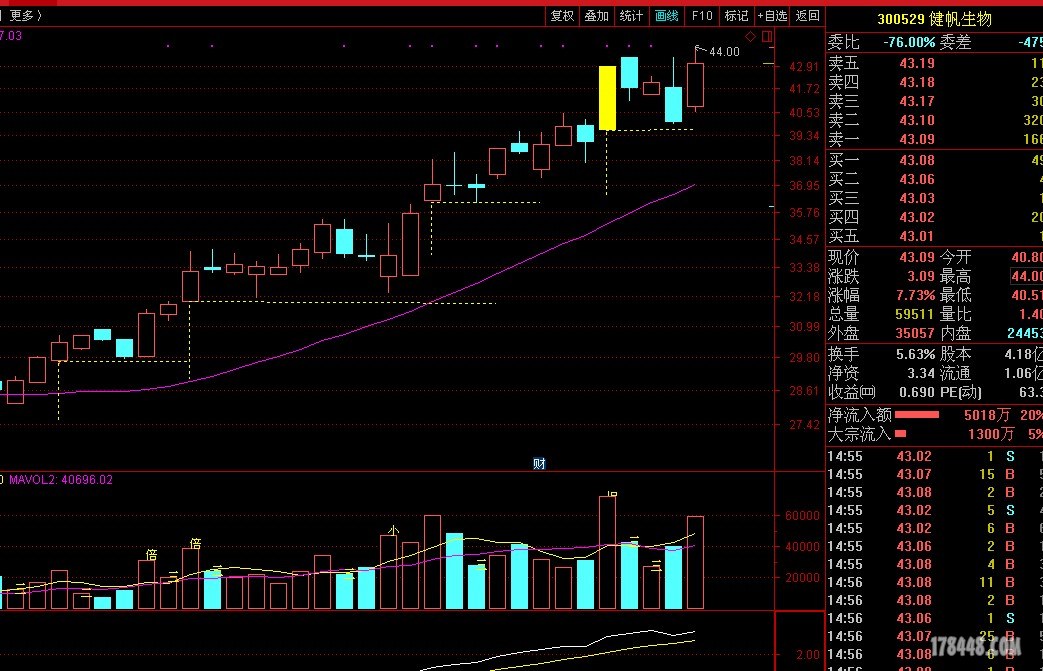The height and width of the screenshot is (671, 1043).
Task: Click the 买四 price 43.02 row
Action: click(935, 217)
